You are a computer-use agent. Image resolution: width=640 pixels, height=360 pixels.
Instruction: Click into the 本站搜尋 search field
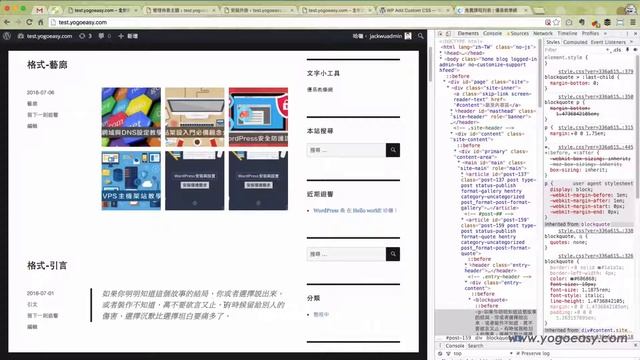tap(347, 150)
